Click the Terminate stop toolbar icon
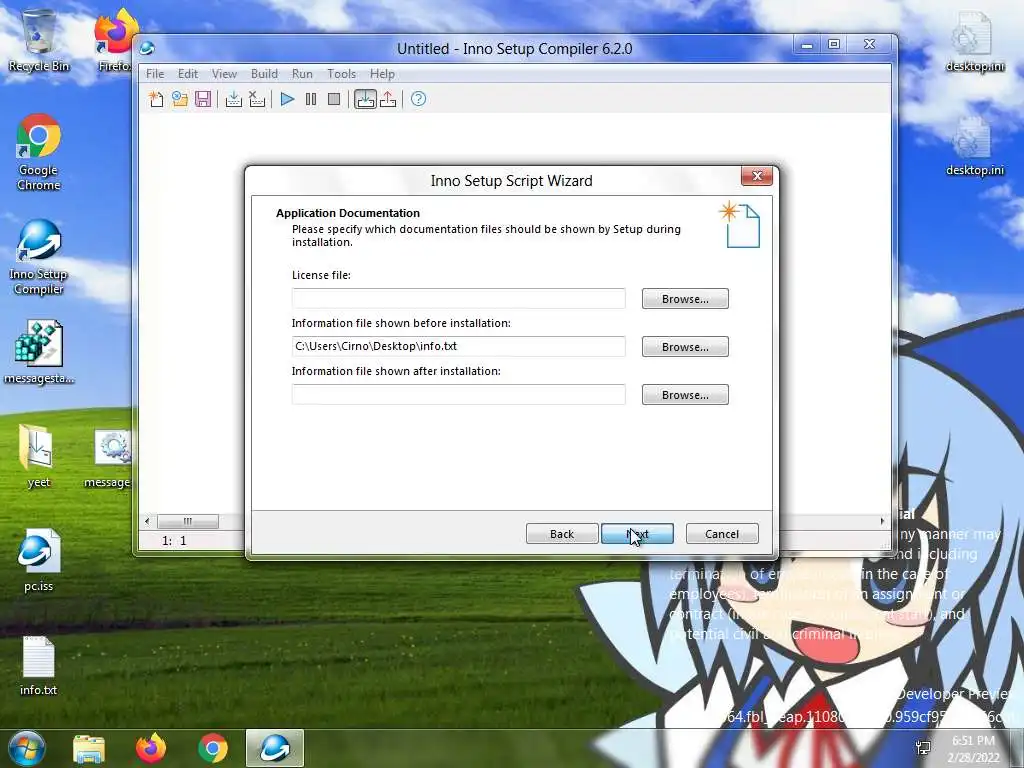 tap(334, 99)
